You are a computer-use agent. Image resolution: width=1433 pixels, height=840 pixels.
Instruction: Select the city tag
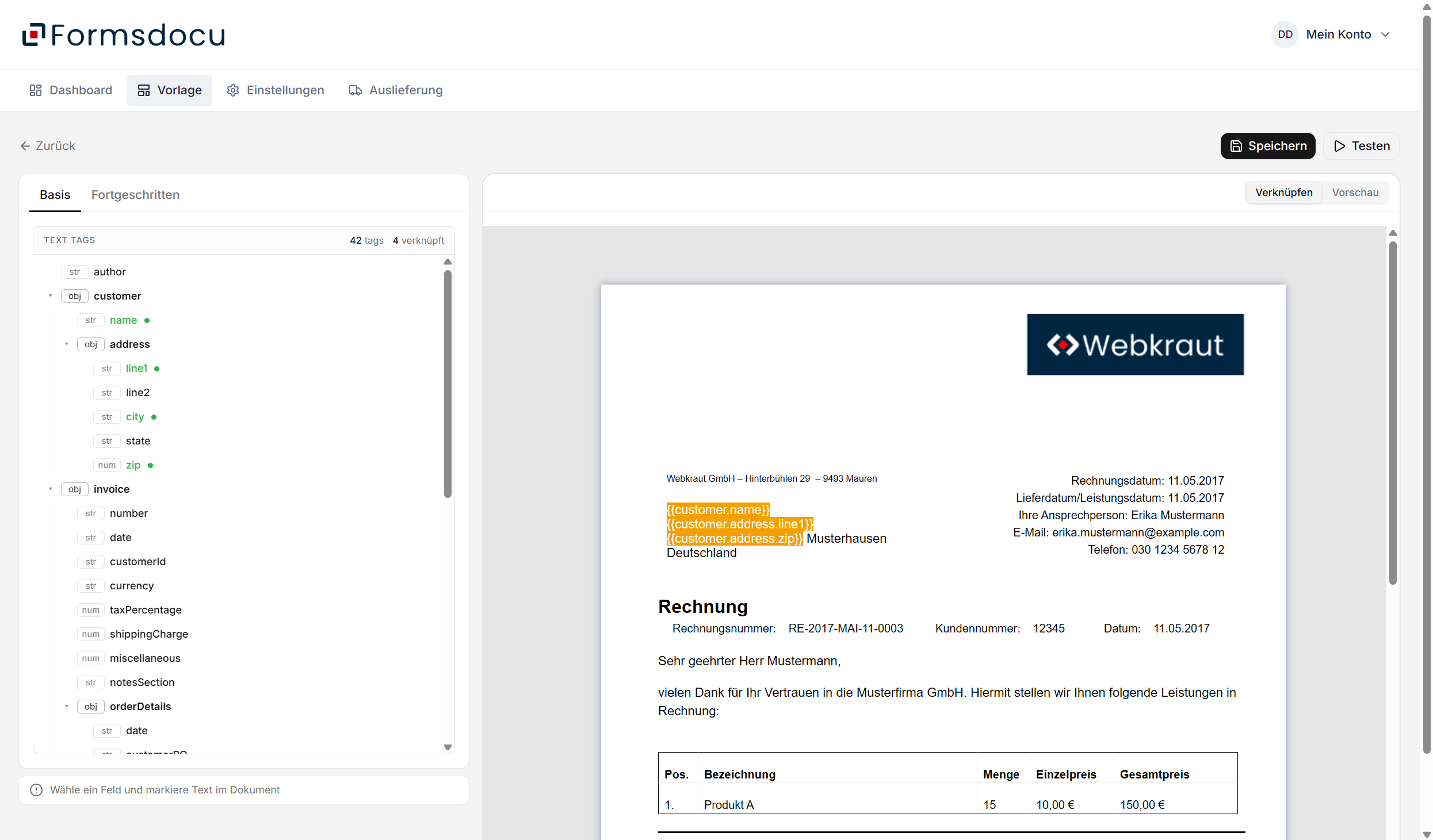pos(135,417)
